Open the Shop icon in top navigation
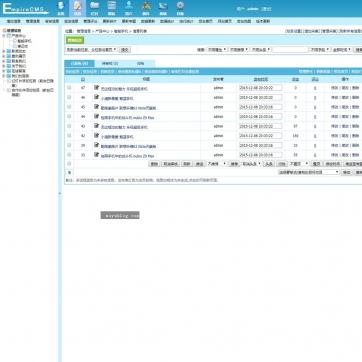 (163, 8)
